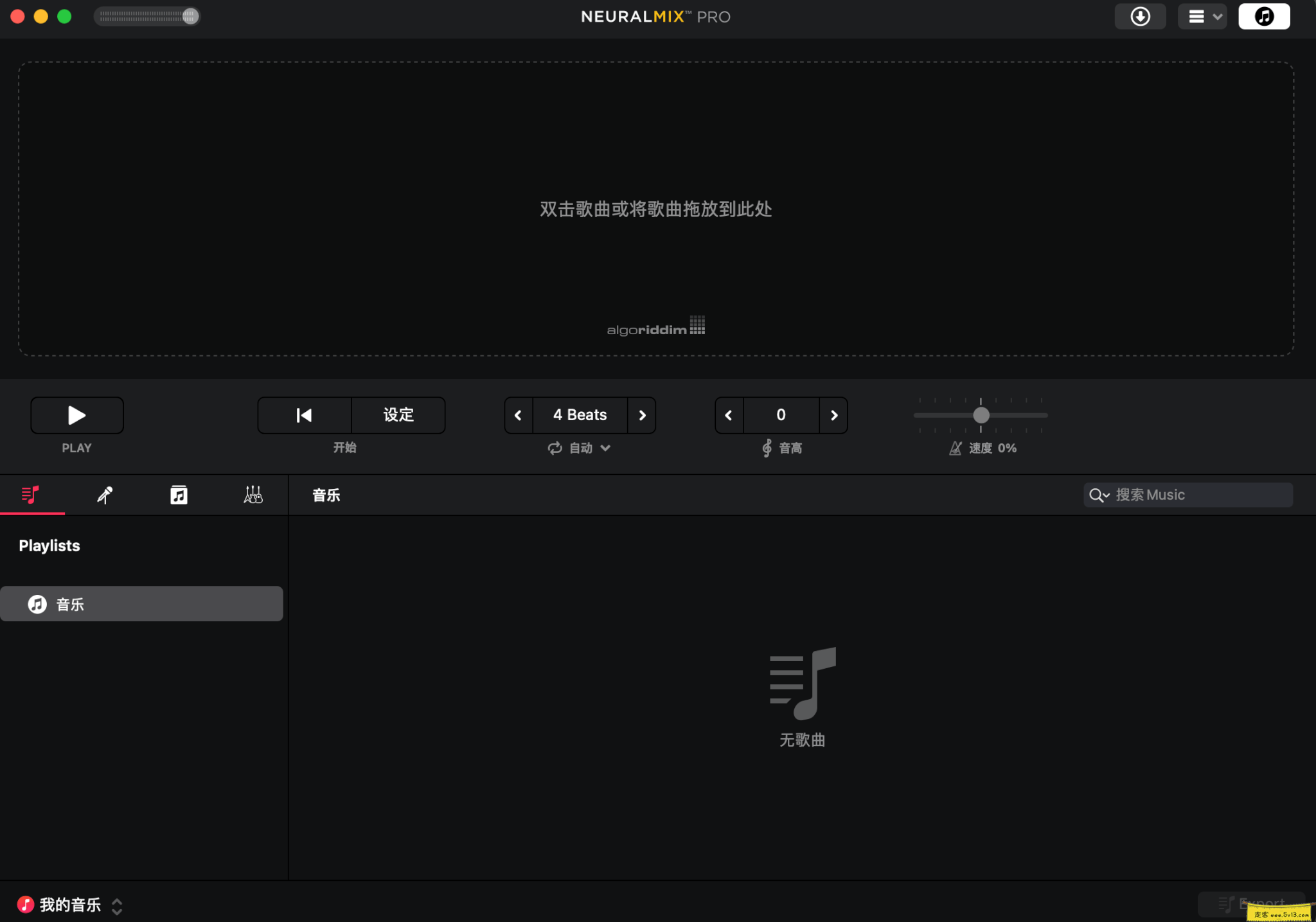Click the metronome tempo icon
The image size is (1316, 922).
click(956, 448)
